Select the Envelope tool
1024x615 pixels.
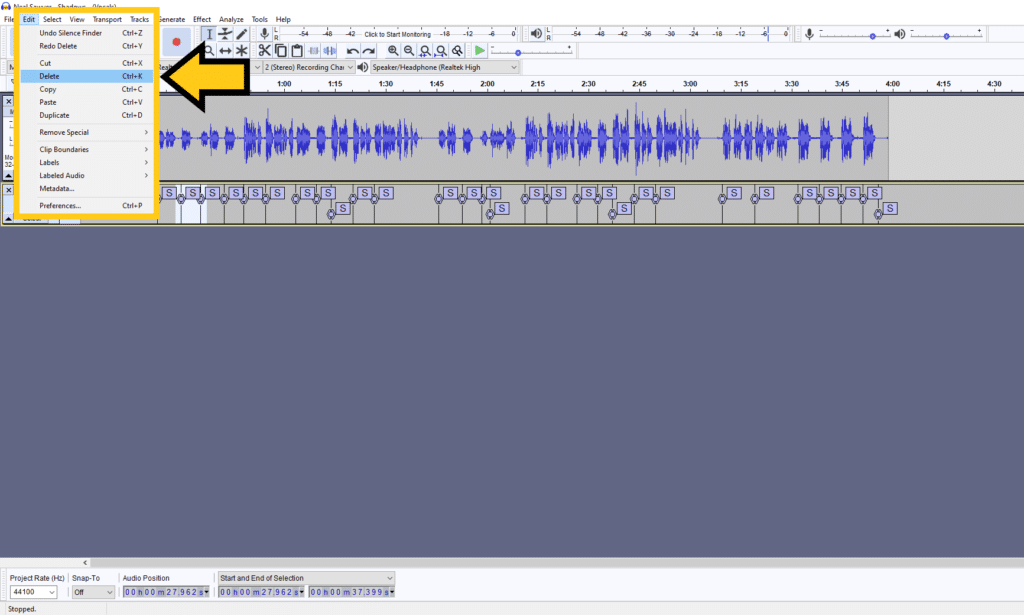225,32
